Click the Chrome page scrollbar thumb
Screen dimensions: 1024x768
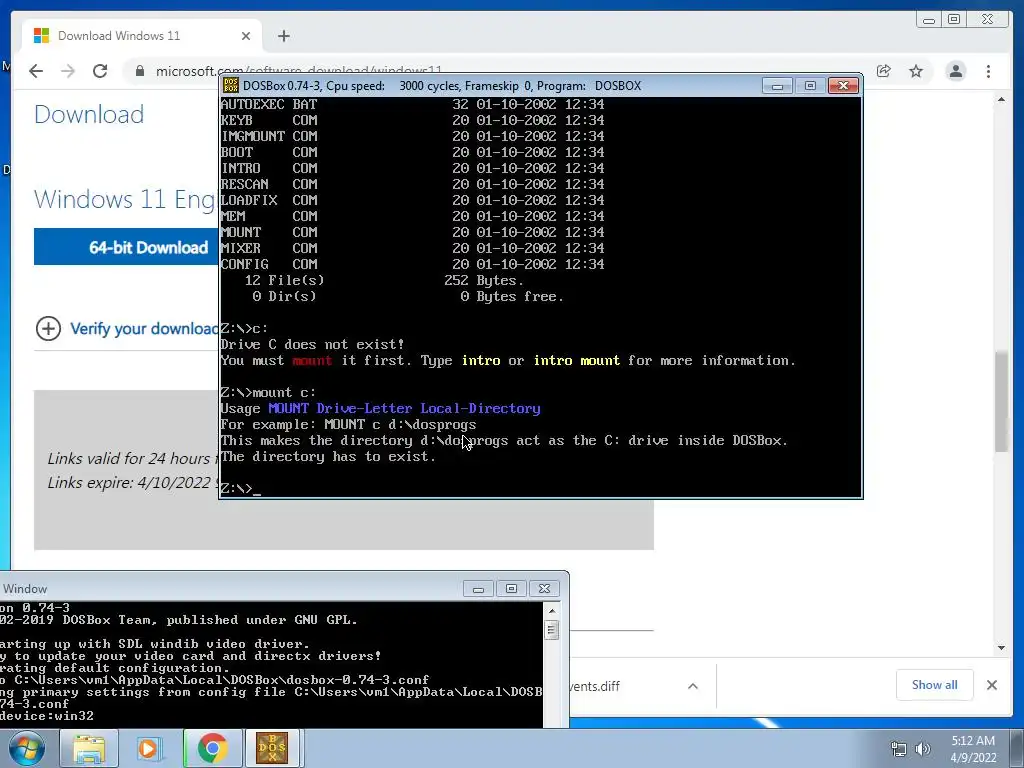coord(1002,402)
